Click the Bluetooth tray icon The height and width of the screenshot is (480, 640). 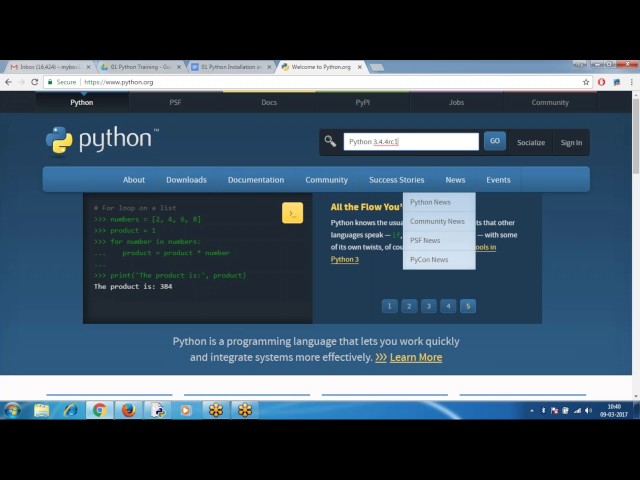tap(543, 411)
